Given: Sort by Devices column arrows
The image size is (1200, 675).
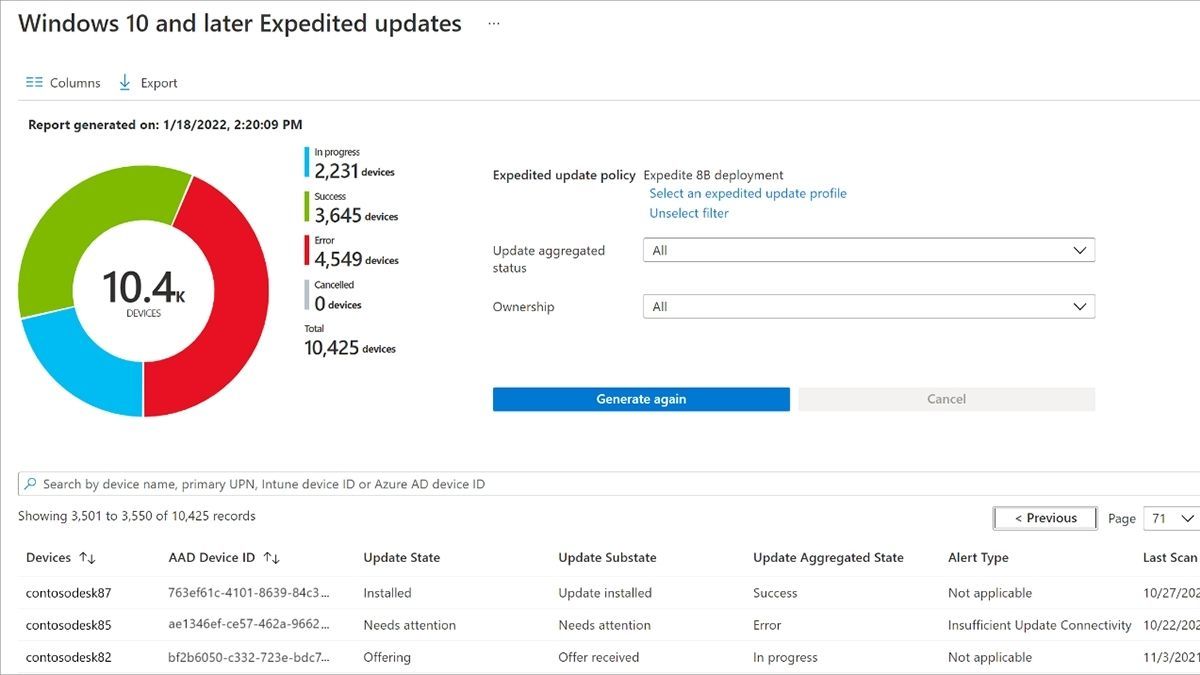Looking at the screenshot, I should pyautogui.click(x=87, y=558).
